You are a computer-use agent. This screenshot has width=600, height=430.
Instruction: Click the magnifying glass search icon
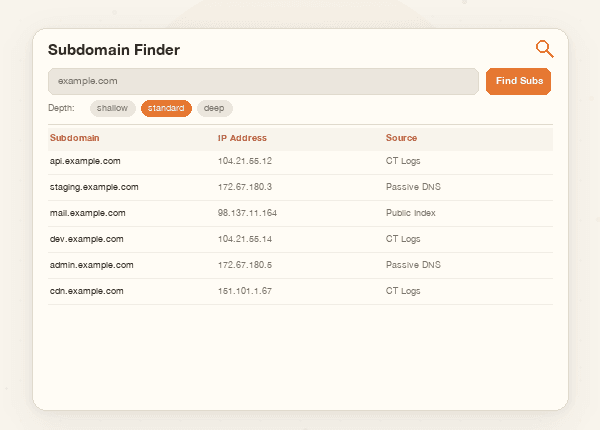tap(544, 49)
